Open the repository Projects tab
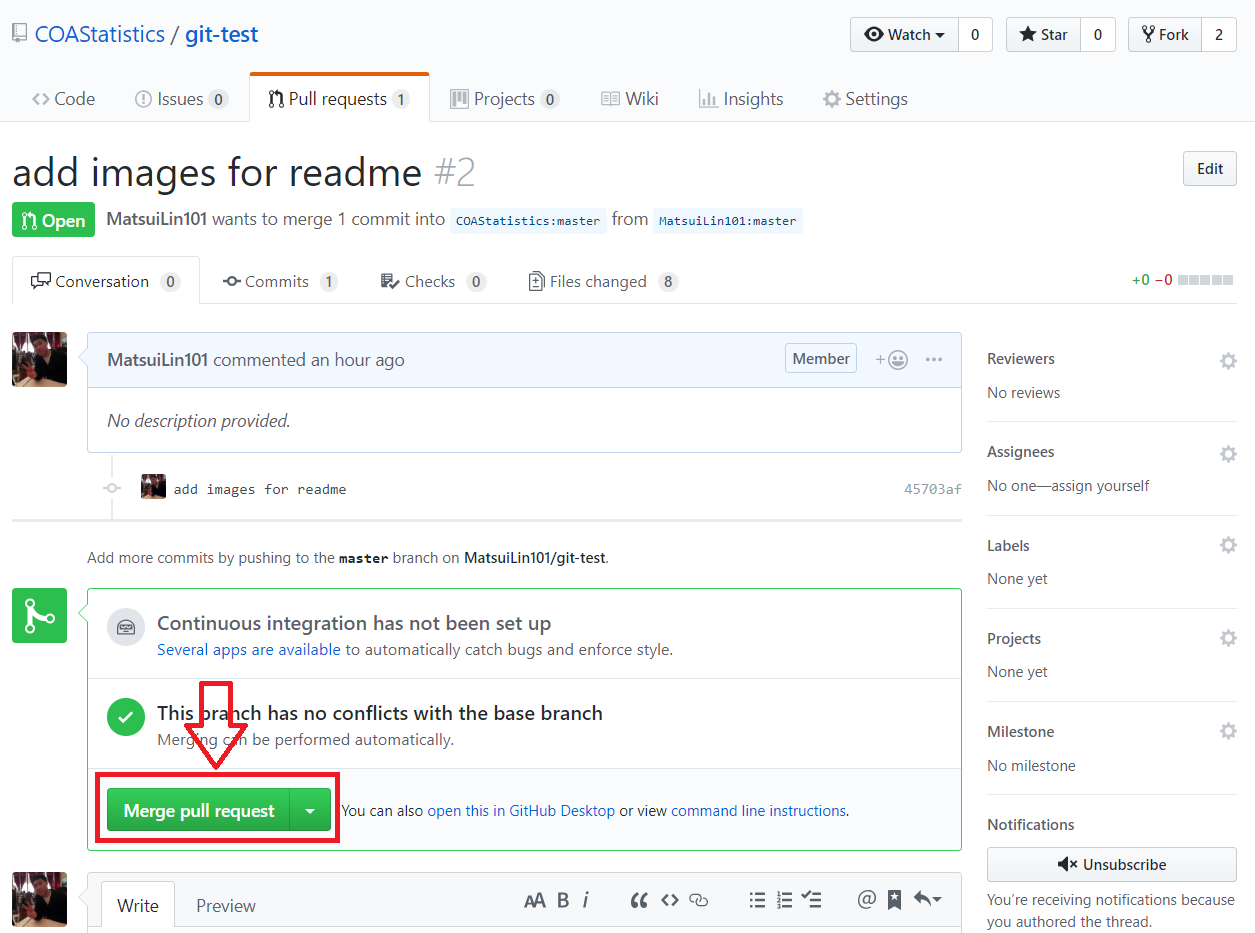Screen dimensions: 1255x933 point(504,99)
